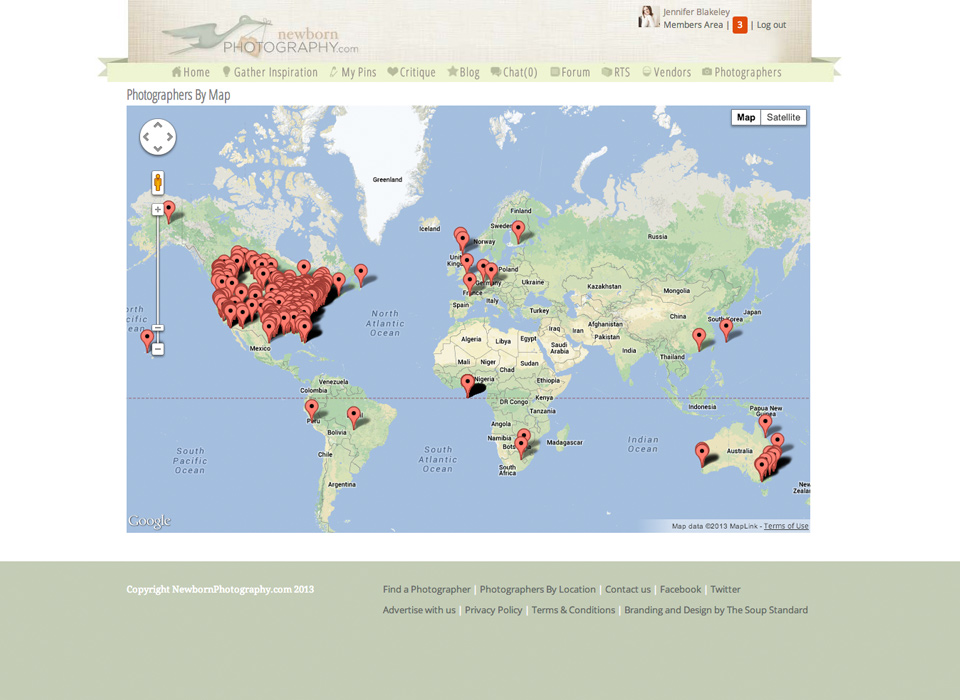This screenshot has width=960, height=700.
Task: Select the map pin off Canada's east coast
Action: click(361, 275)
